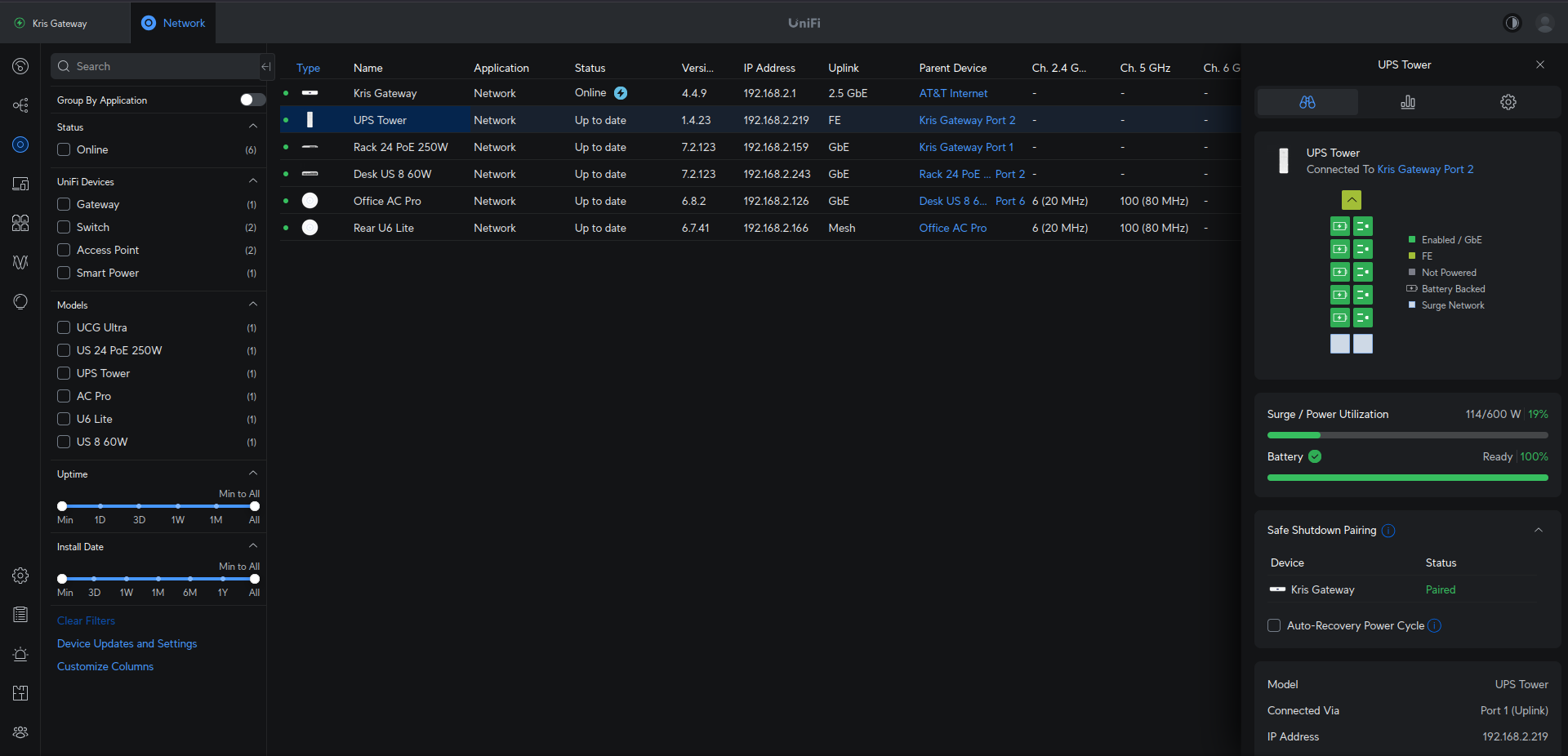
Task: Click the statistics bar chart tab icon
Action: click(1407, 102)
